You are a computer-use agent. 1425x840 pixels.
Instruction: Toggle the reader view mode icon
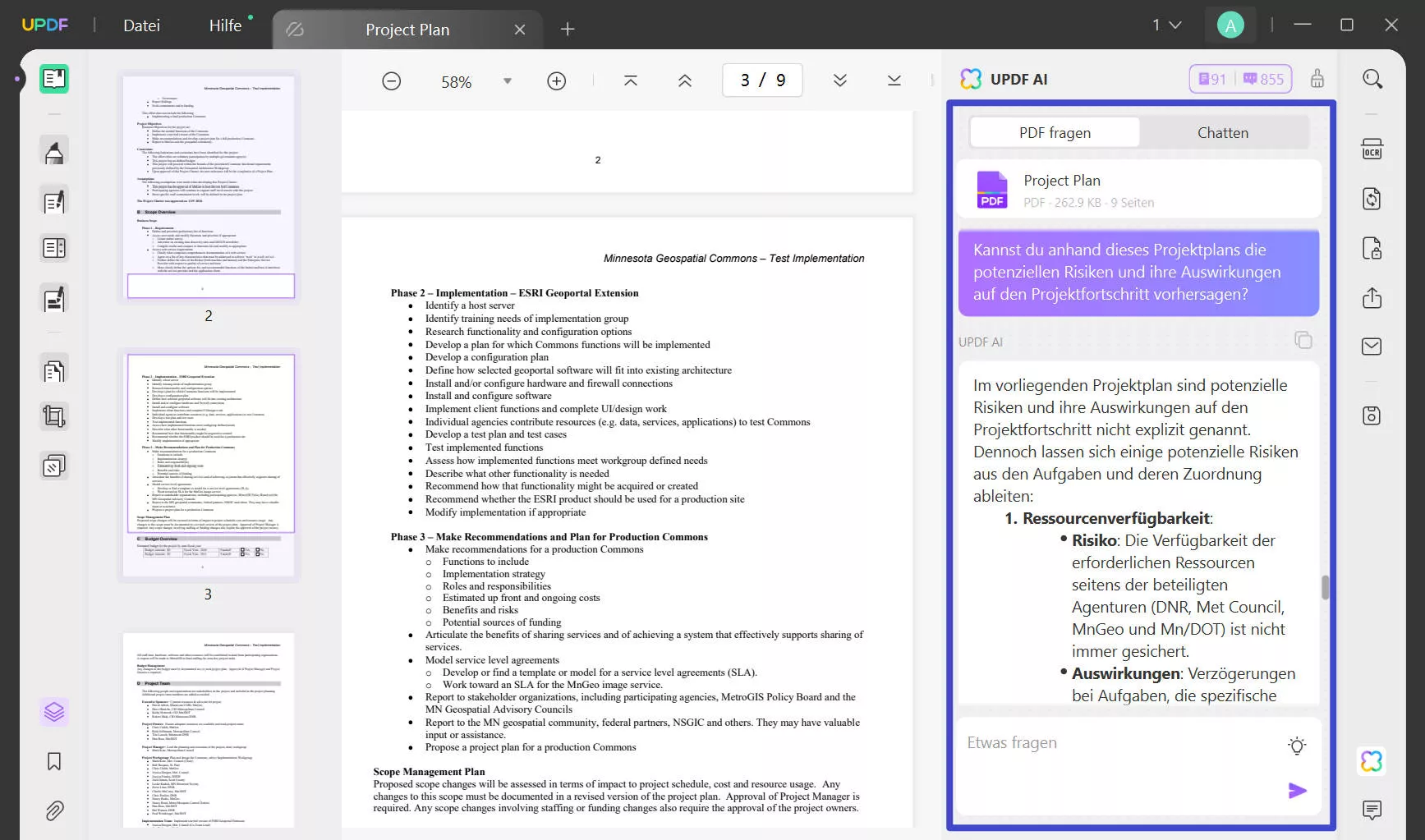click(x=54, y=79)
